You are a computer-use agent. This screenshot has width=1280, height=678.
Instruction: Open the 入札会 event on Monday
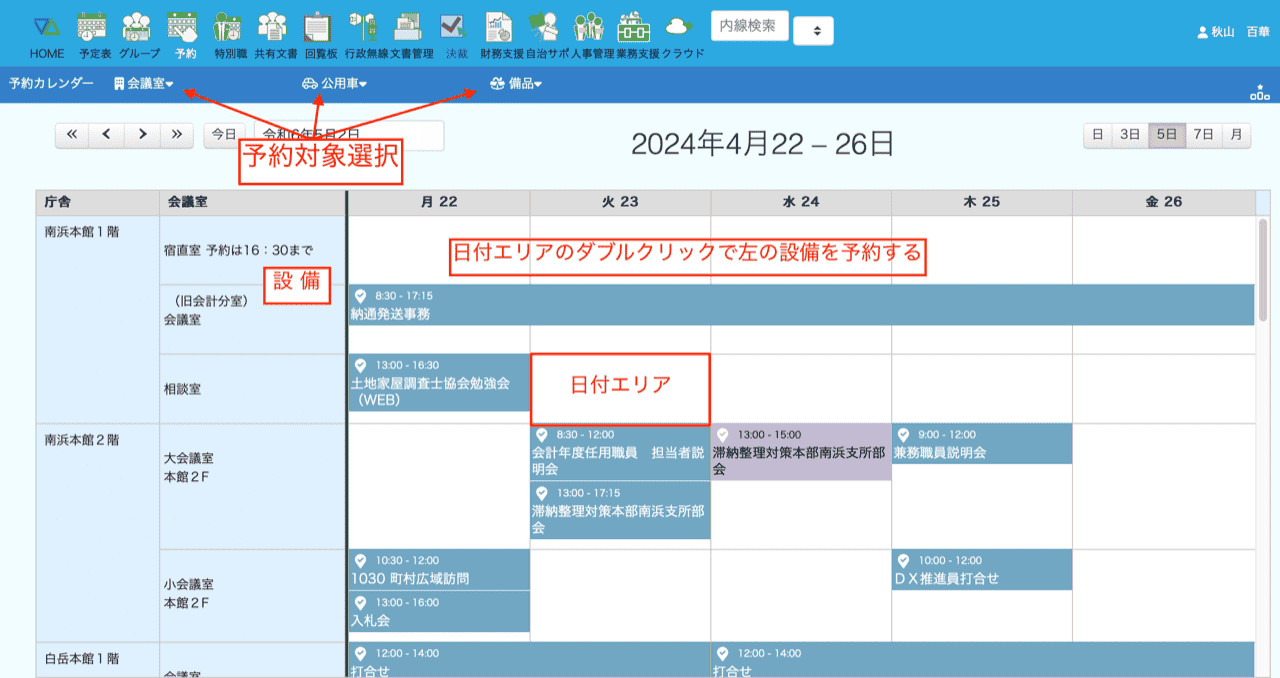point(438,612)
